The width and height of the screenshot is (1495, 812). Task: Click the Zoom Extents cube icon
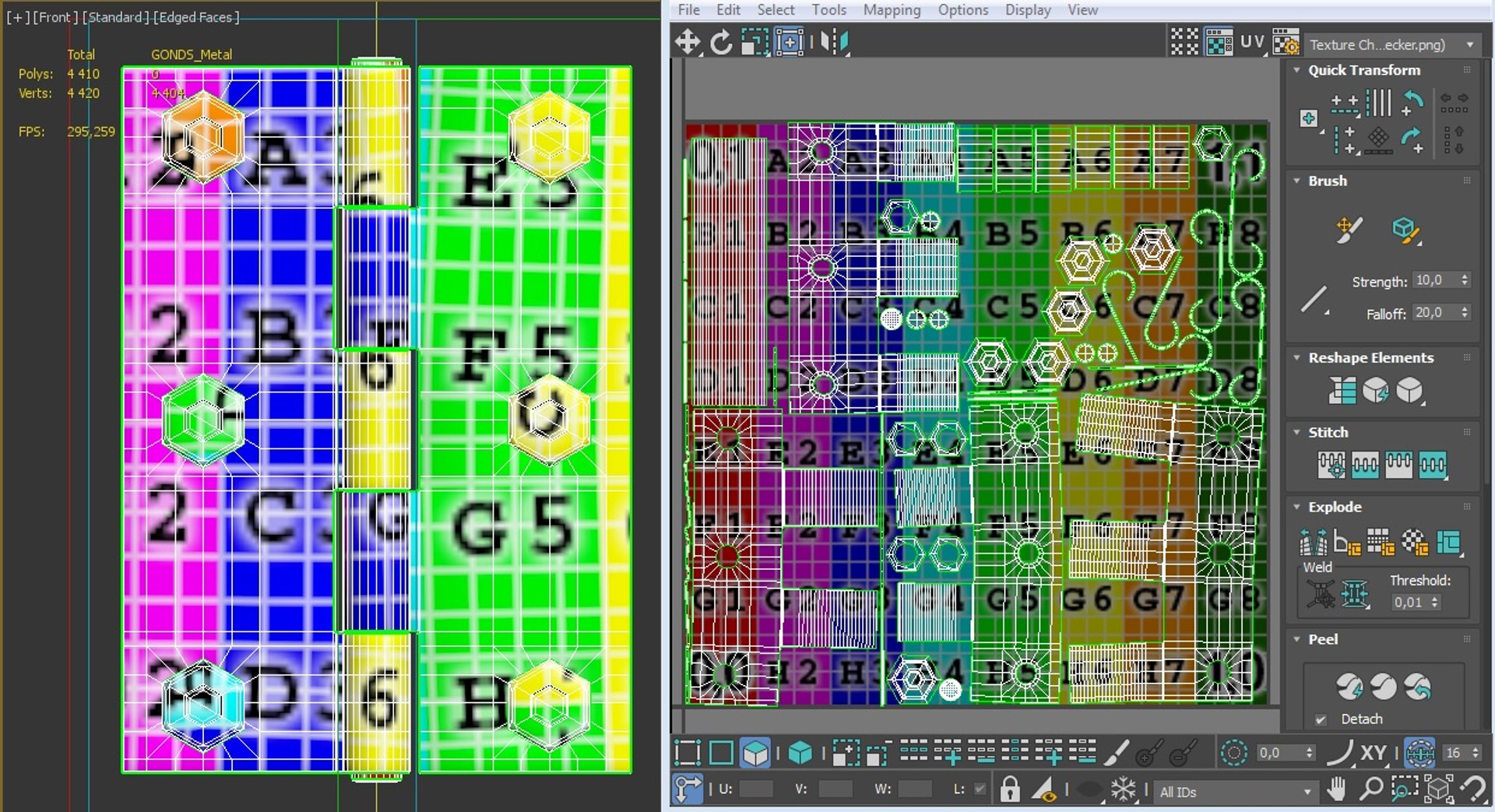1439,789
